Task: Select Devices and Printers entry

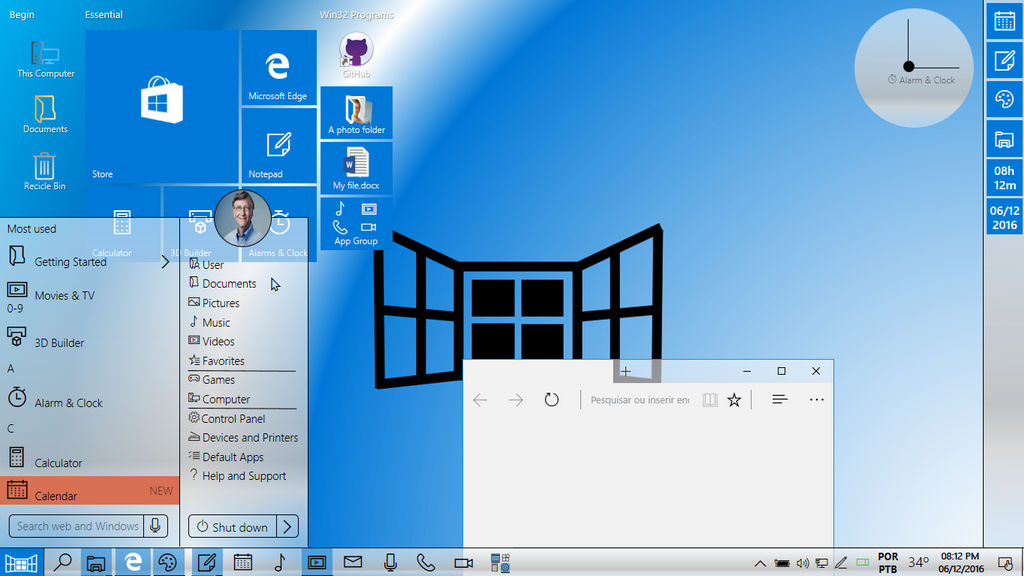Action: [243, 438]
